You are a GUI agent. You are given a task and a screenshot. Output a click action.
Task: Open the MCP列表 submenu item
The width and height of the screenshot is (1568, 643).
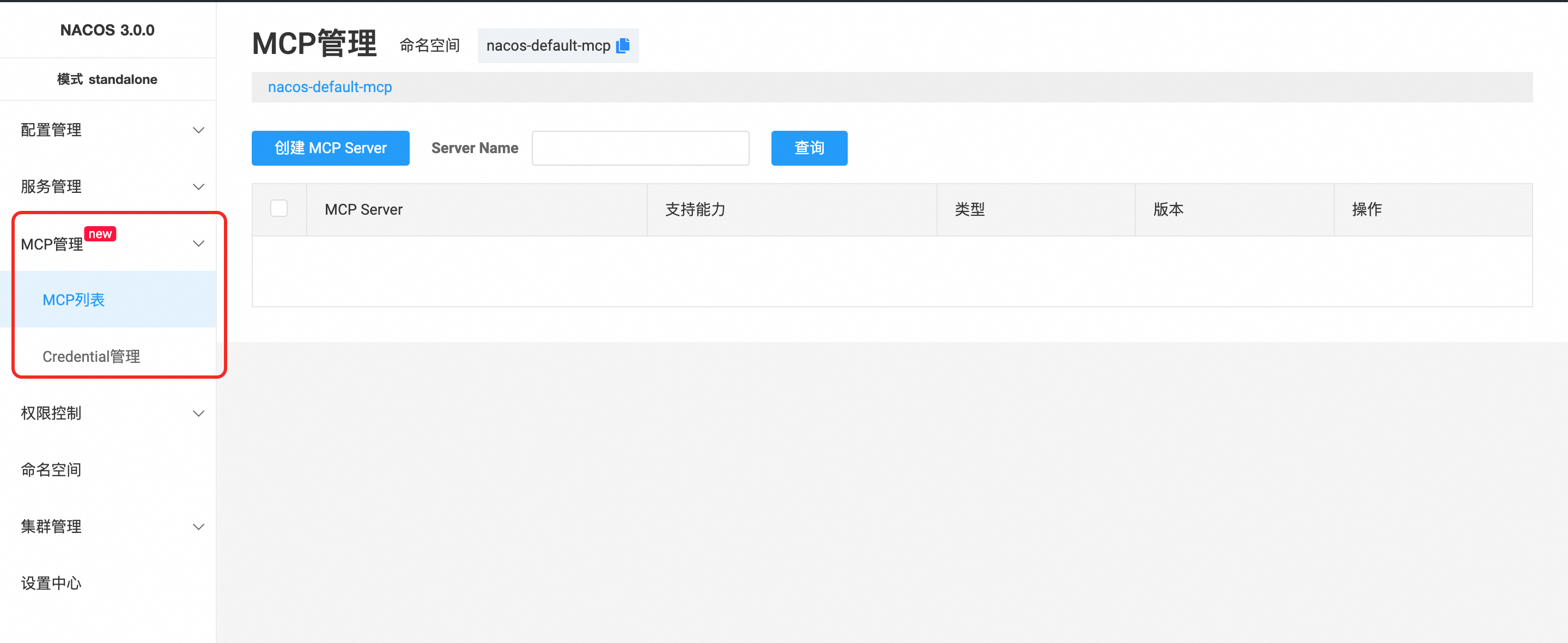coord(74,300)
